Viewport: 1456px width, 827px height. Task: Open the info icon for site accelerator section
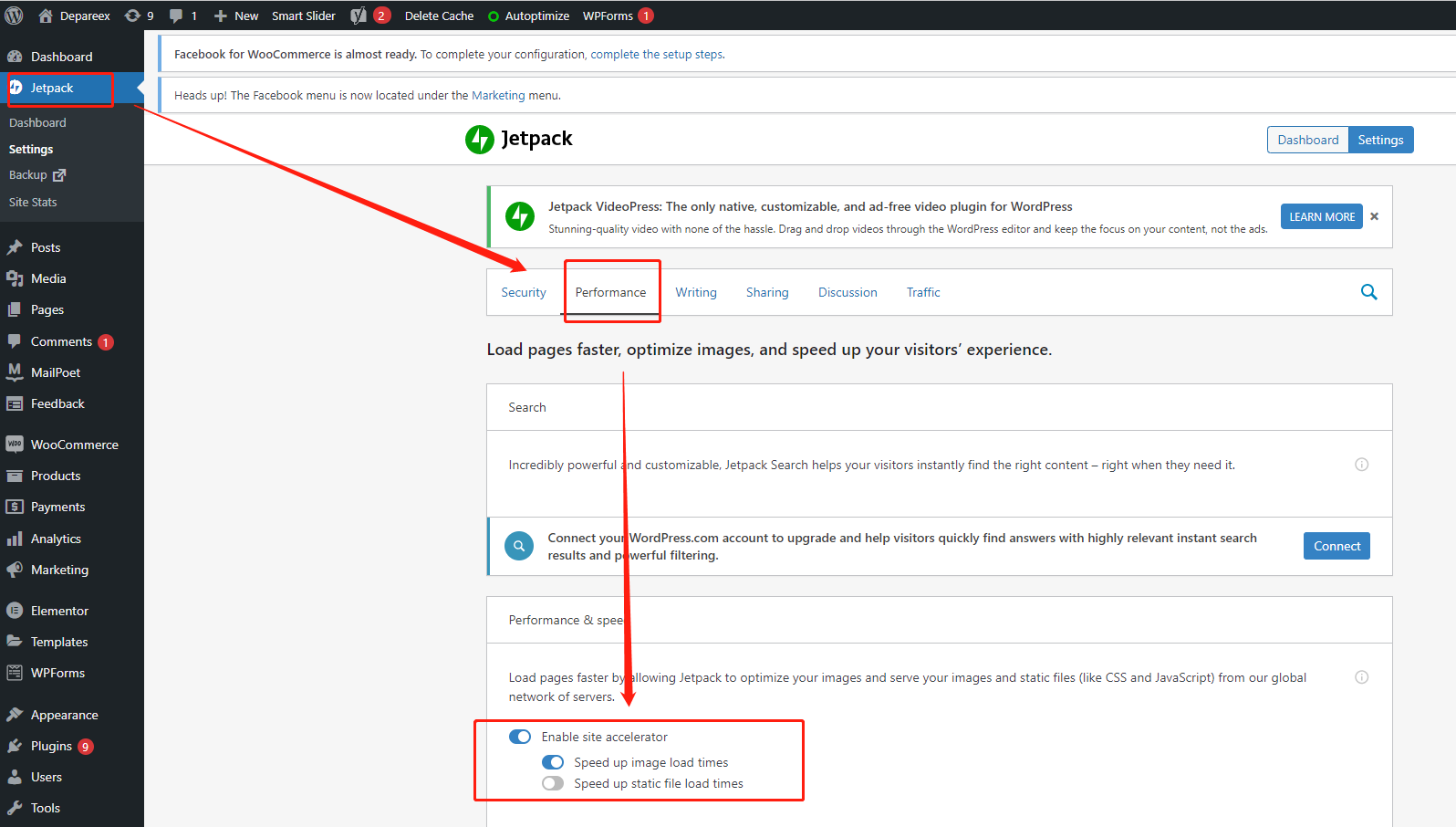click(x=1361, y=677)
